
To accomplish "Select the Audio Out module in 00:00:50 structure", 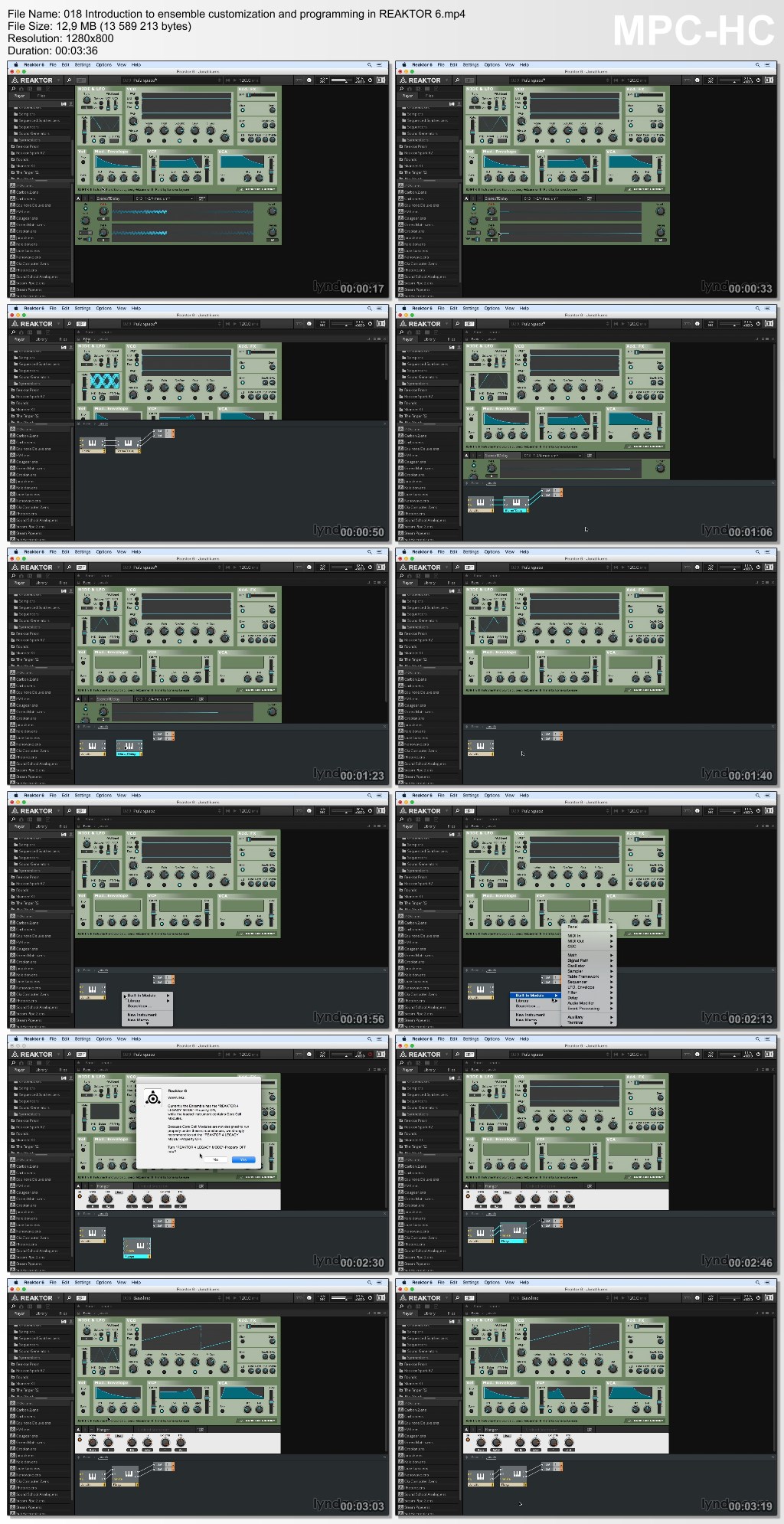I will pyautogui.click(x=164, y=433).
